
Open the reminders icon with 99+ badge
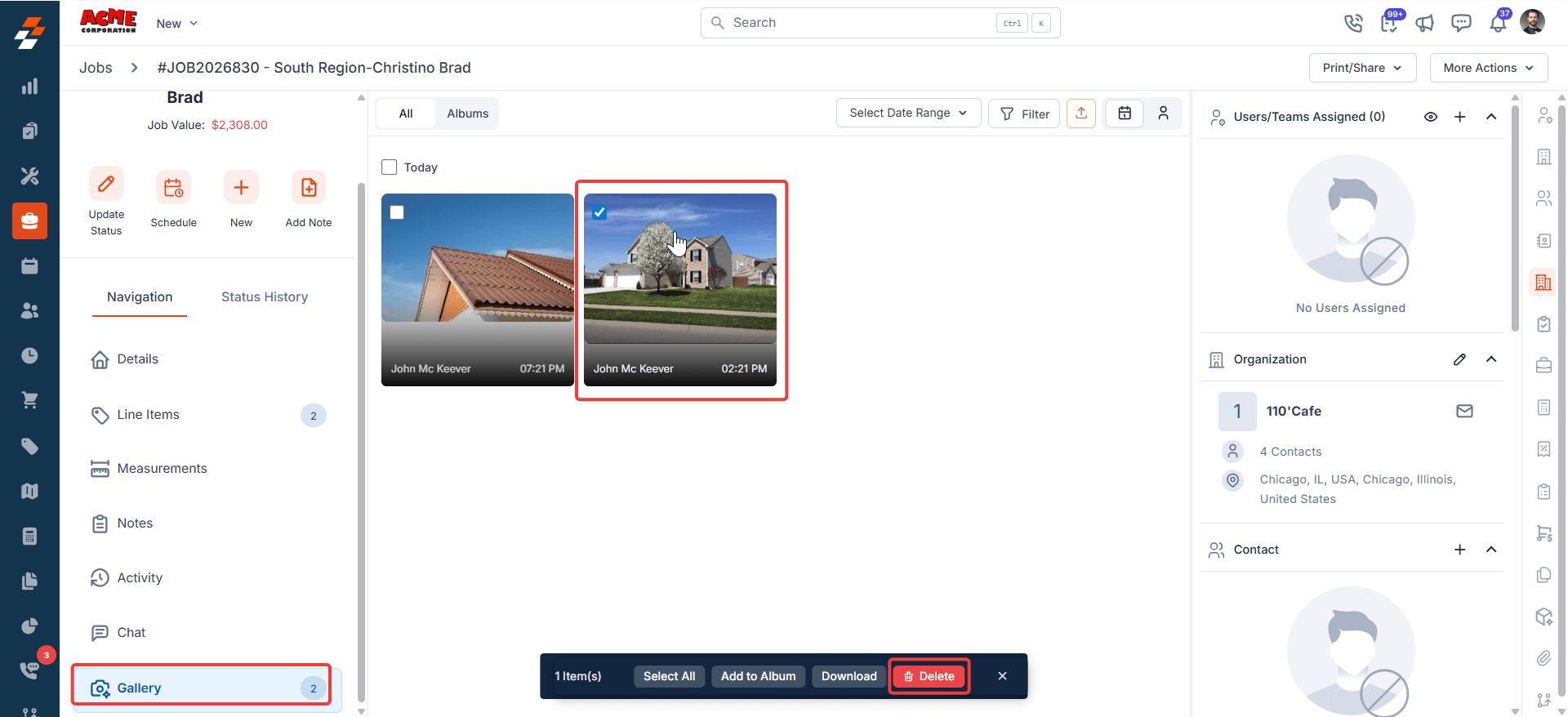point(1390,22)
